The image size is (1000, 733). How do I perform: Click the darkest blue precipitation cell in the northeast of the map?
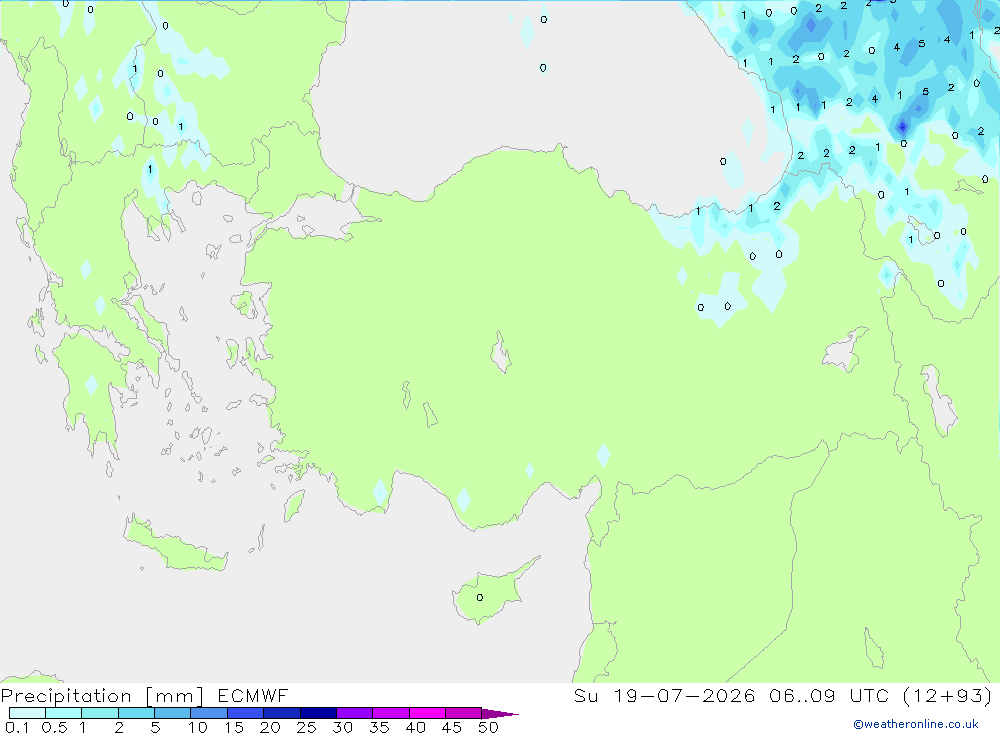pos(902,127)
